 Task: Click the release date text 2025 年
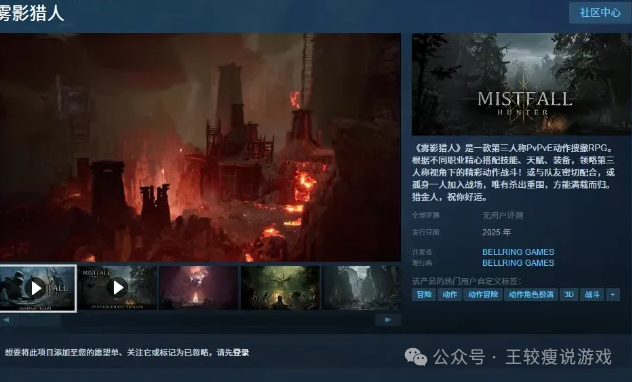pos(497,233)
